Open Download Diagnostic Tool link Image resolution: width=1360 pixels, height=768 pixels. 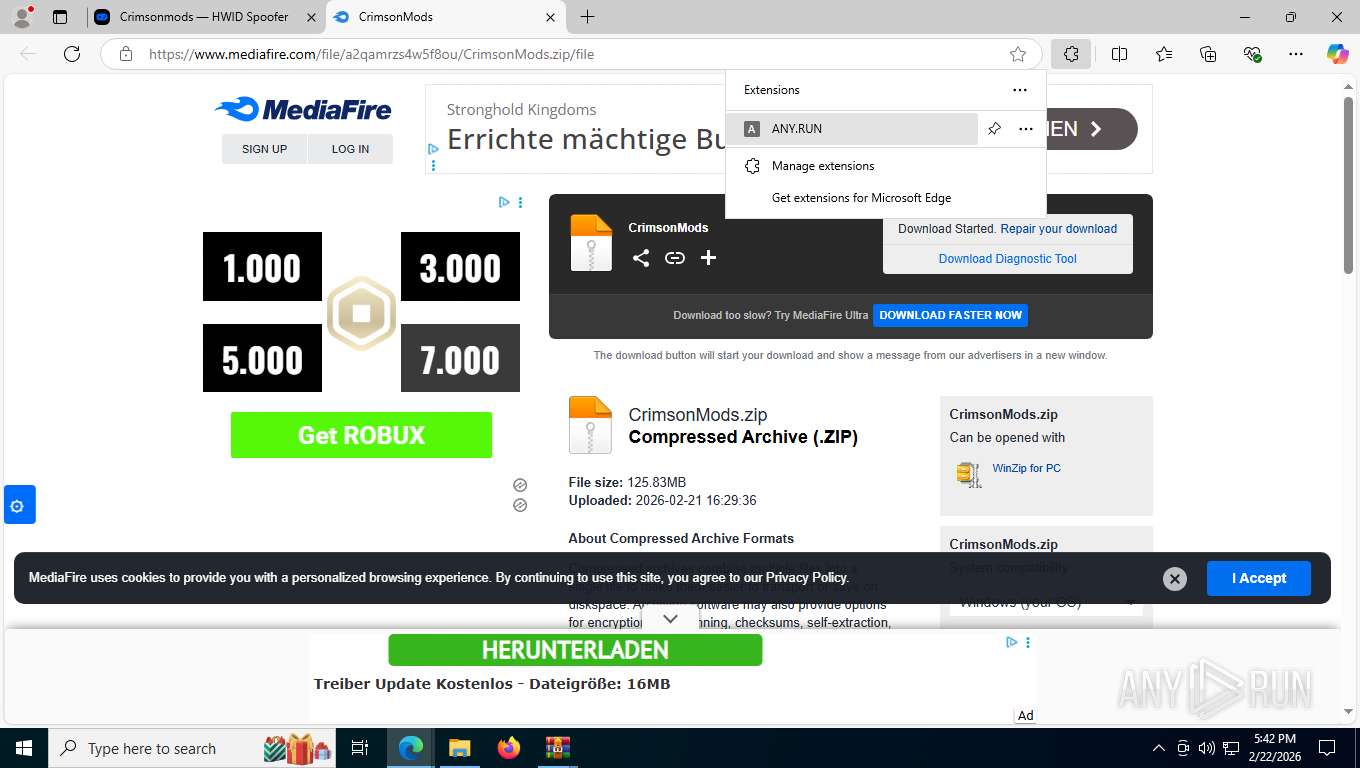(x=1007, y=259)
